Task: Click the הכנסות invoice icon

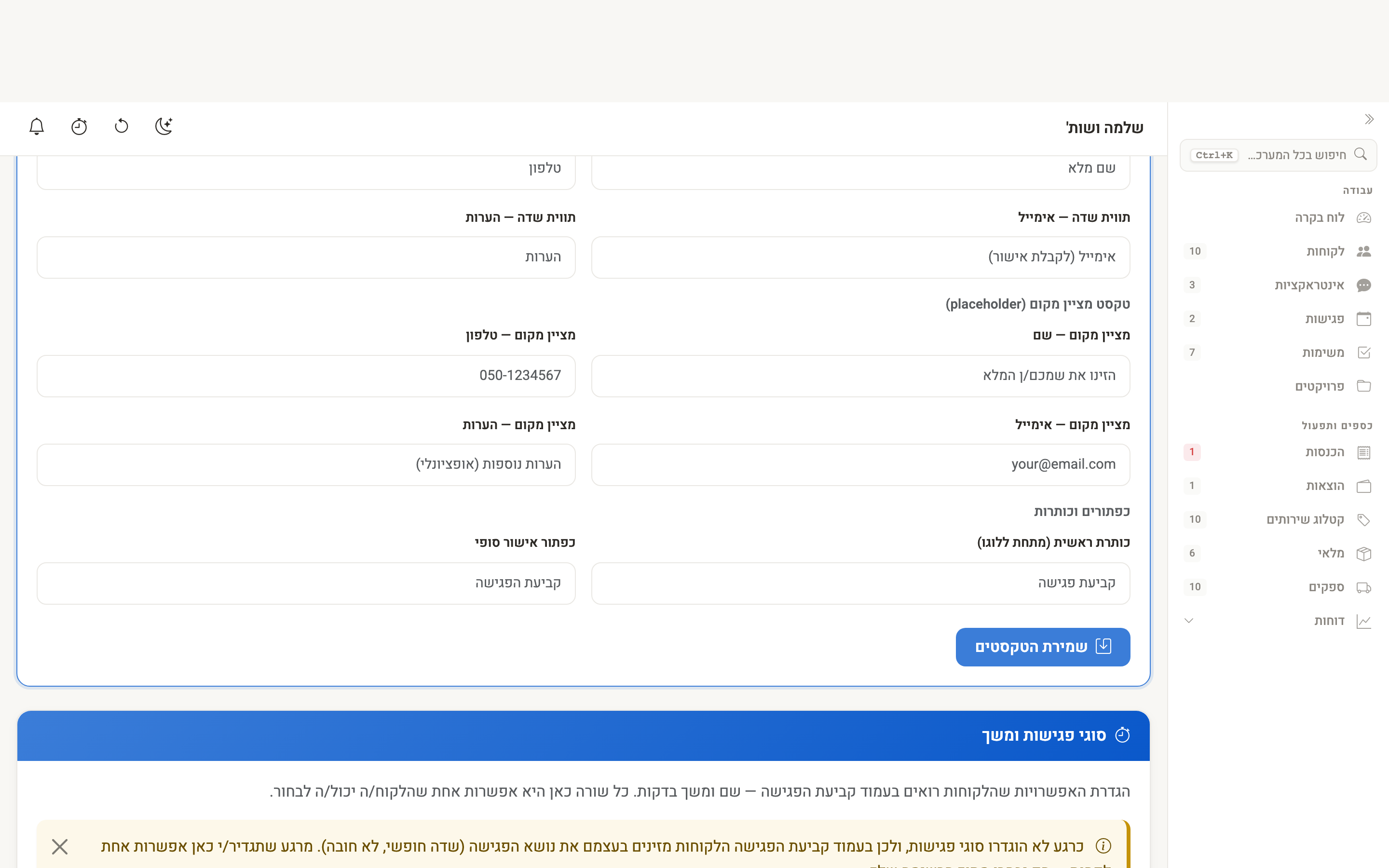Action: (1364, 452)
